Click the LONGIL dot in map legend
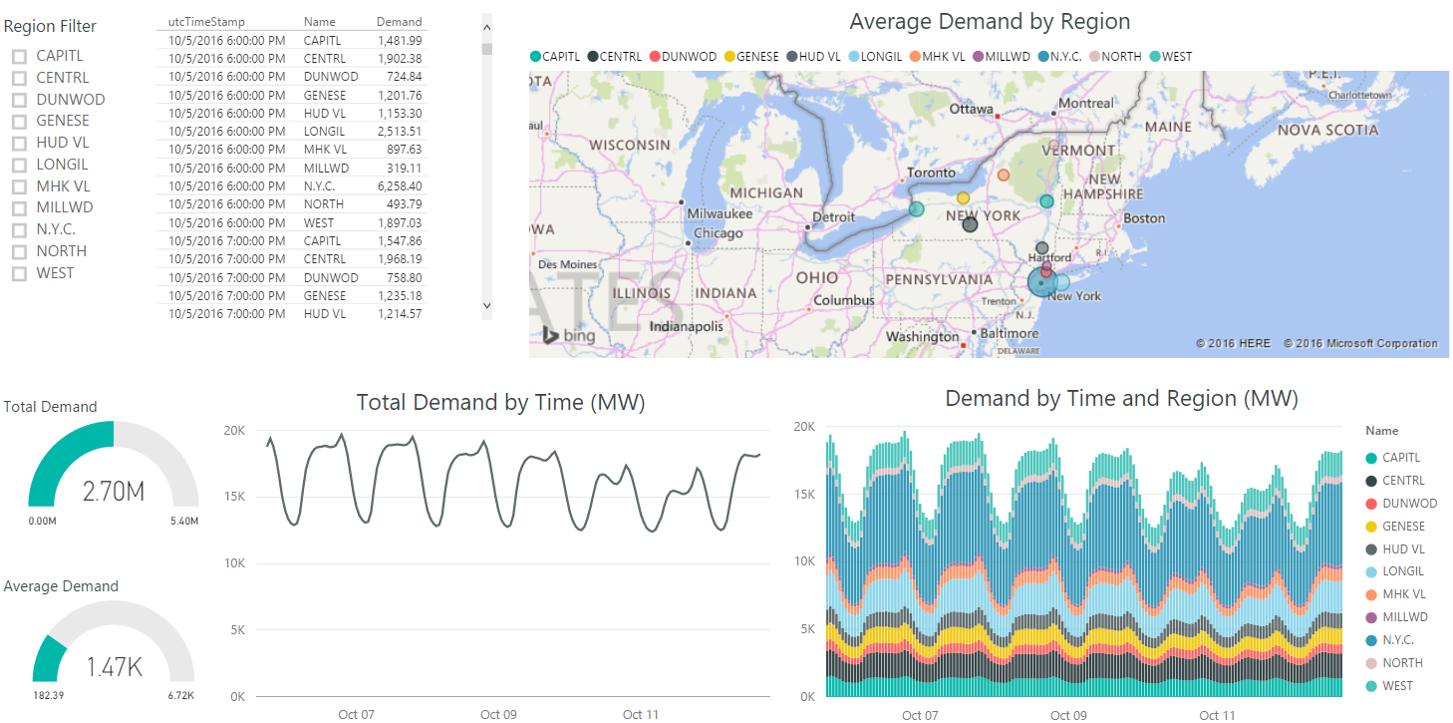1453x723 pixels. click(854, 57)
